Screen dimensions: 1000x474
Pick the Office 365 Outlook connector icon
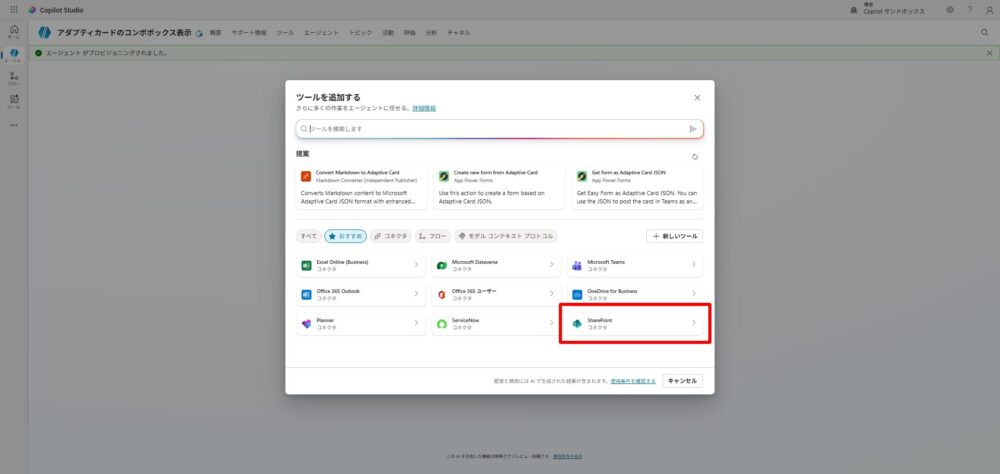[x=306, y=294]
